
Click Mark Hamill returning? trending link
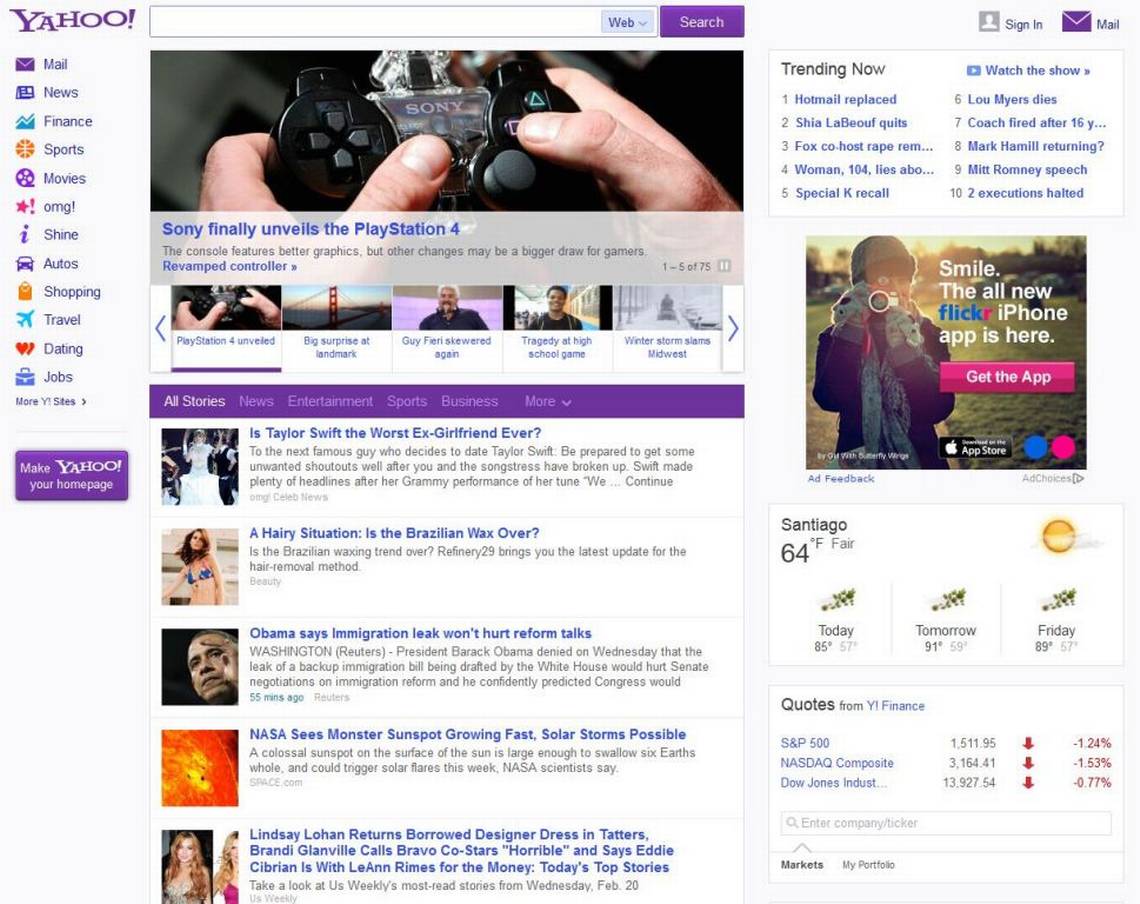coord(1035,146)
